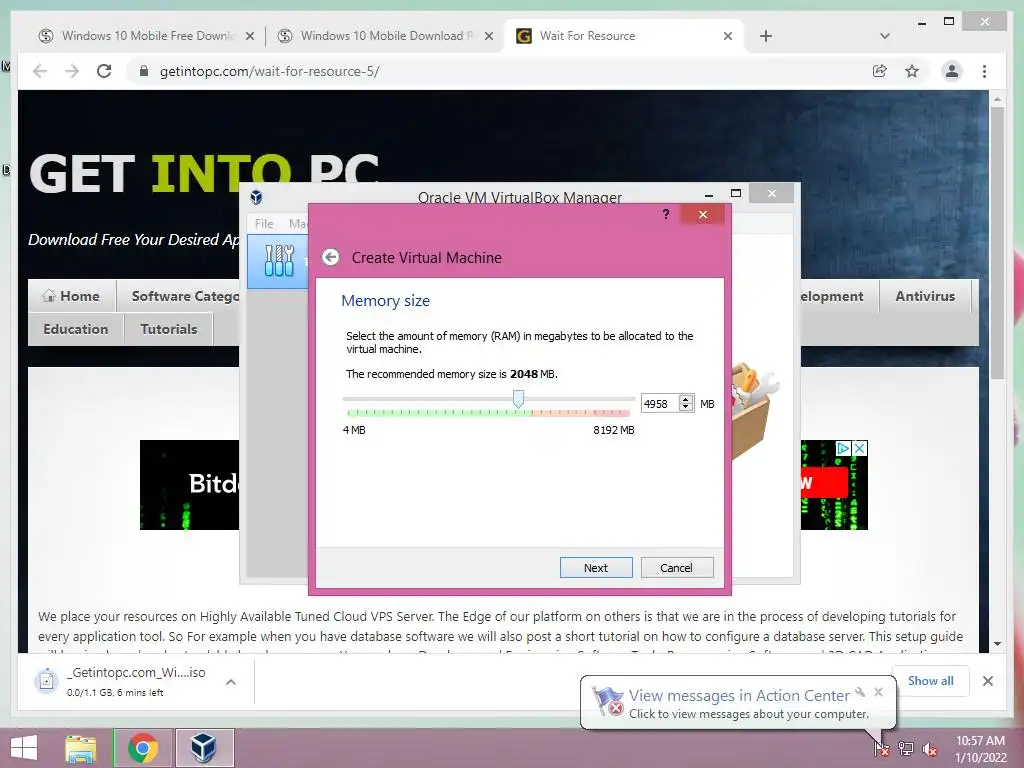Open File Explorer from taskbar
This screenshot has height=768, width=1024.
80,748
